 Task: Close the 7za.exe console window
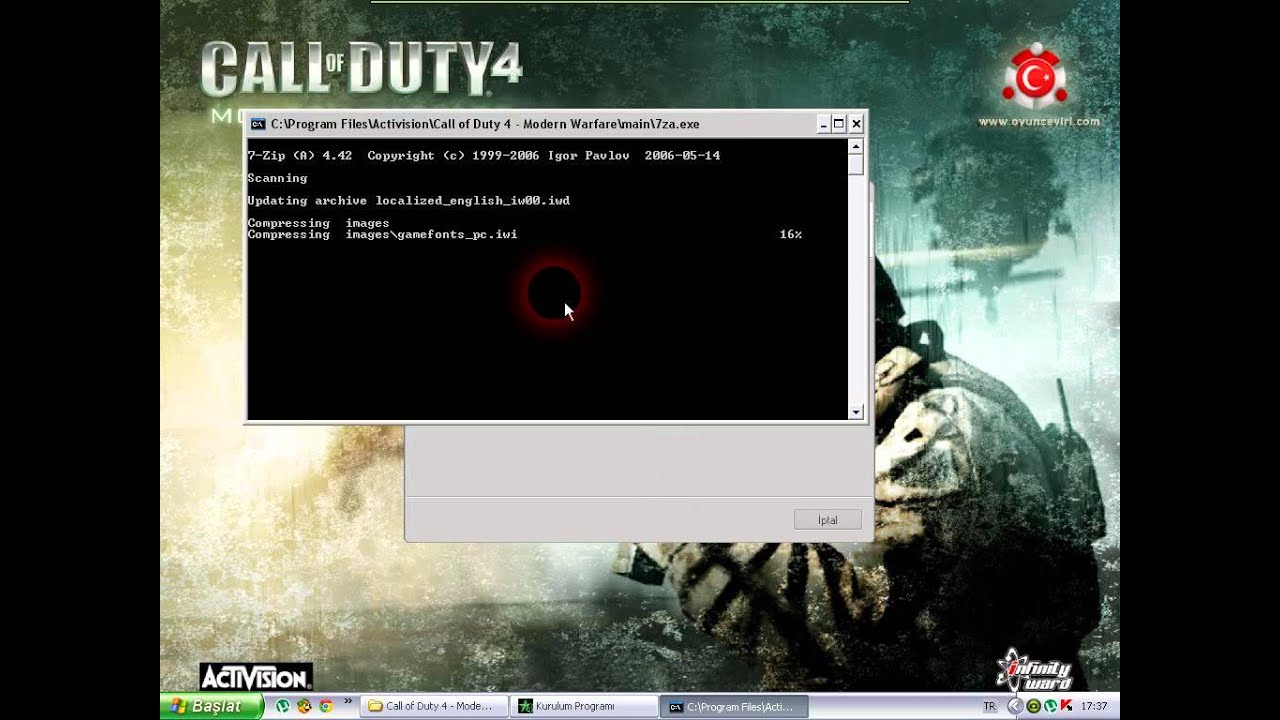[856, 124]
